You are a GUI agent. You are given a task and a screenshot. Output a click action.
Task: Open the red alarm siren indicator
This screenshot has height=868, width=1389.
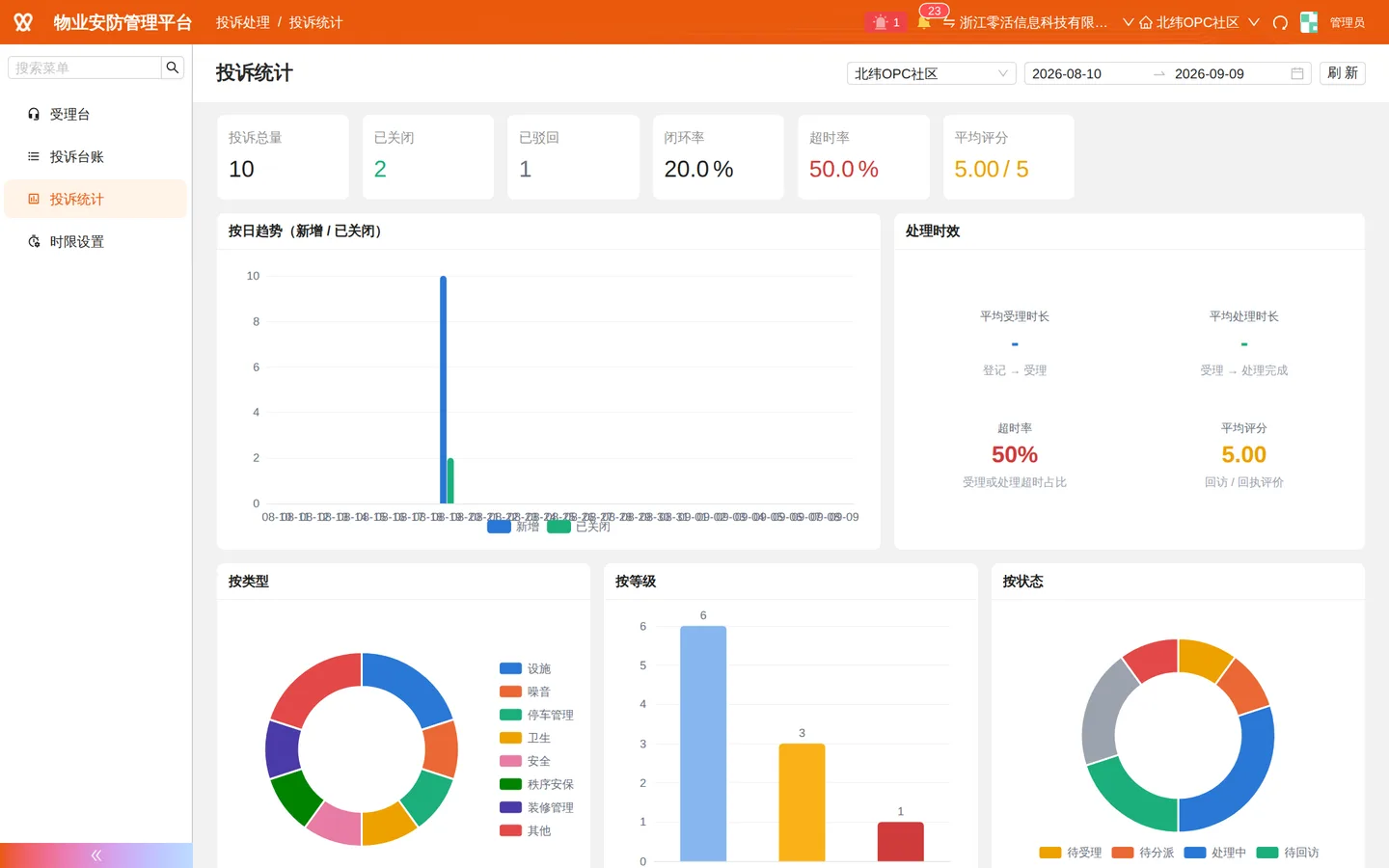885,22
